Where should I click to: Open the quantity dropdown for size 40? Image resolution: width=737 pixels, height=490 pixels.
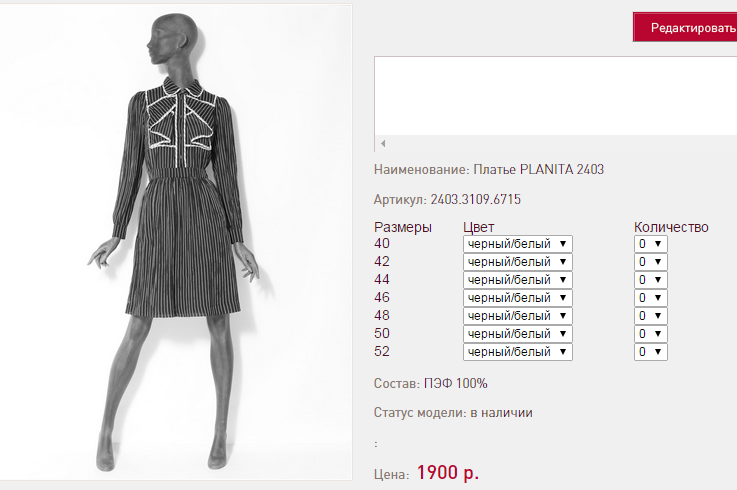point(651,244)
